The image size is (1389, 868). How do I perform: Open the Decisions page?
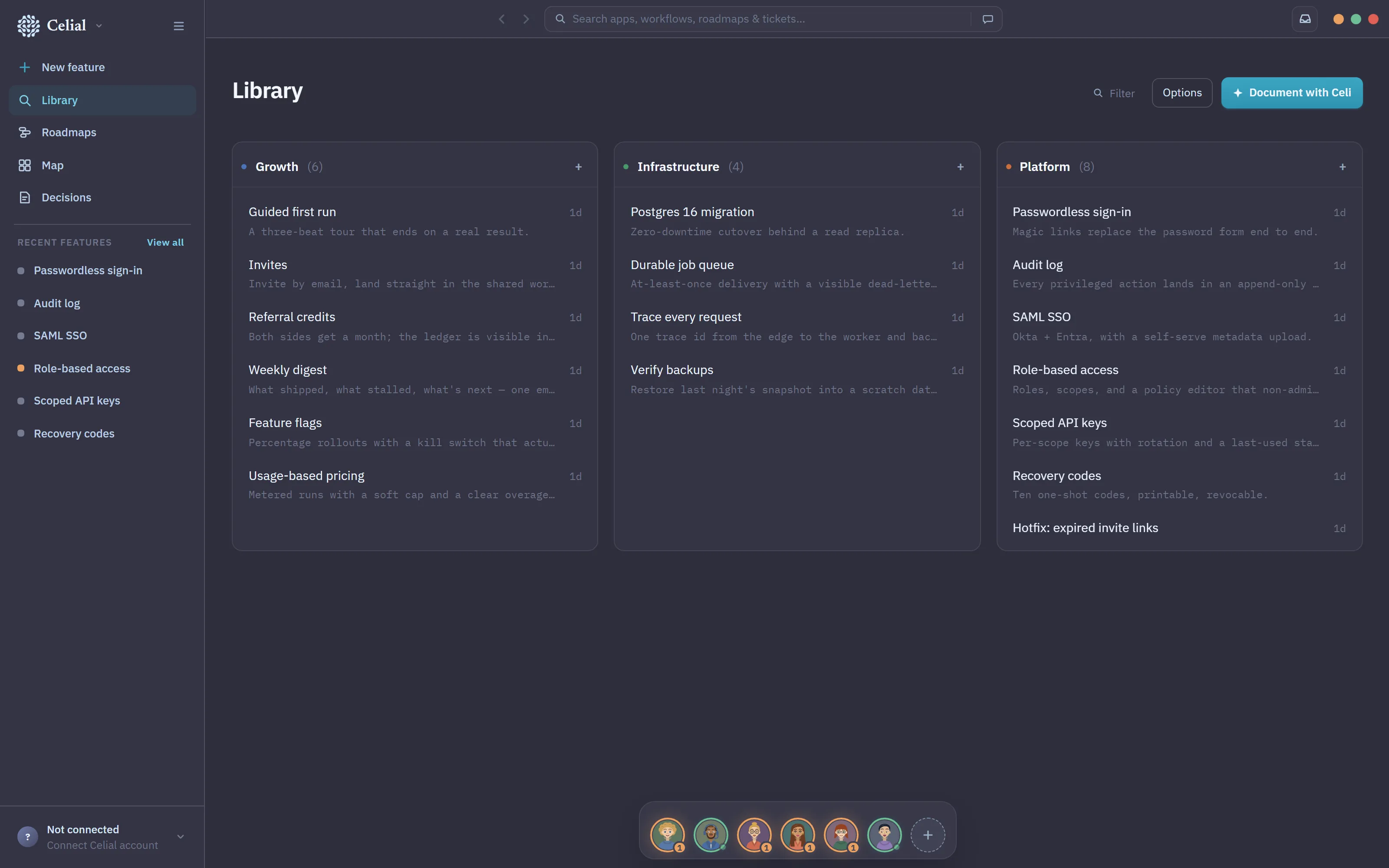click(102, 197)
